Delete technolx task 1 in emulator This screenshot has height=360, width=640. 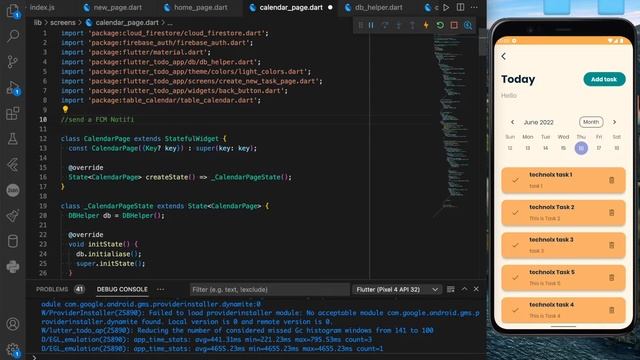tap(611, 180)
